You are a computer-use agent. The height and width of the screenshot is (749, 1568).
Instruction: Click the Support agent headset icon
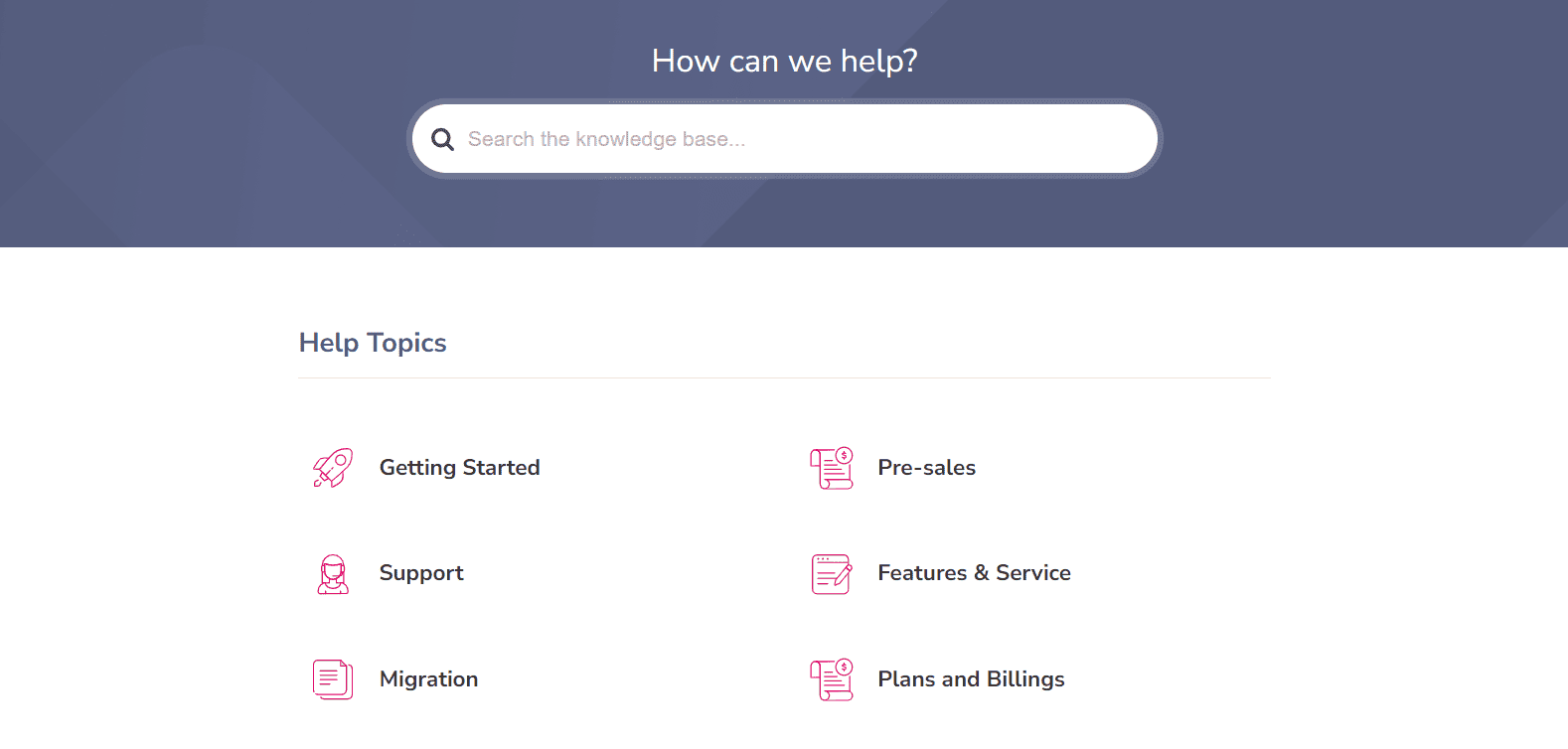pyautogui.click(x=333, y=574)
